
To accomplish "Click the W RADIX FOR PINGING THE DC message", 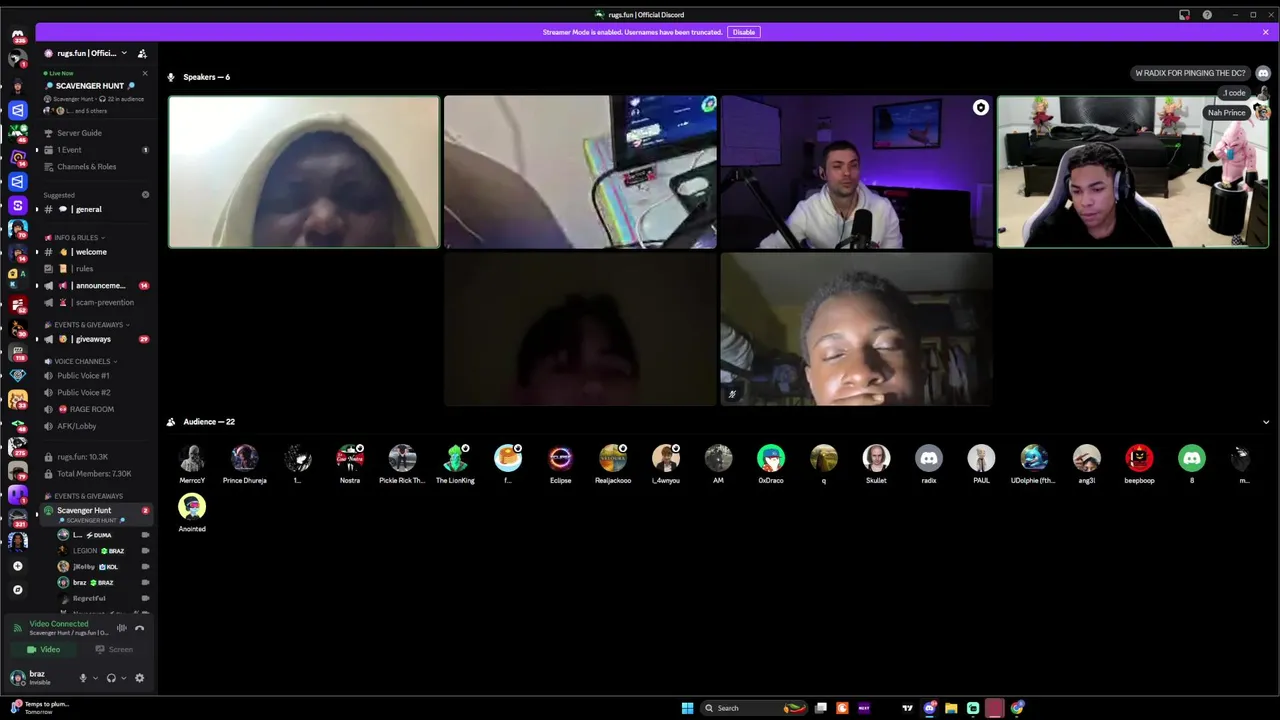I will click(1190, 73).
